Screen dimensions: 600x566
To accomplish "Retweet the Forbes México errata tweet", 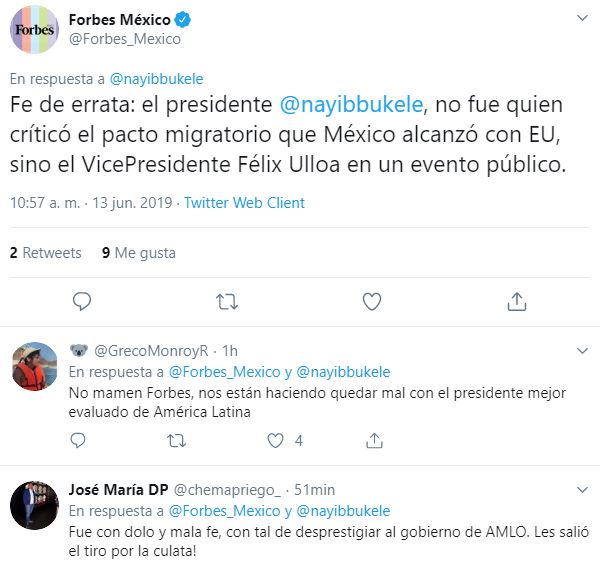I will 227,300.
